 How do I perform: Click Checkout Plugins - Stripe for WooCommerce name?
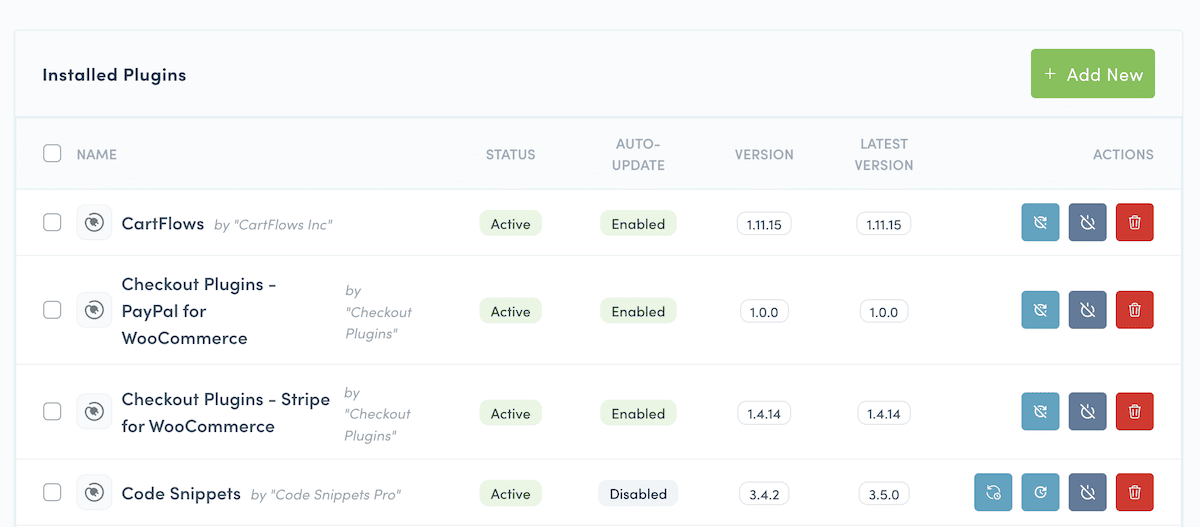pyautogui.click(x=226, y=412)
